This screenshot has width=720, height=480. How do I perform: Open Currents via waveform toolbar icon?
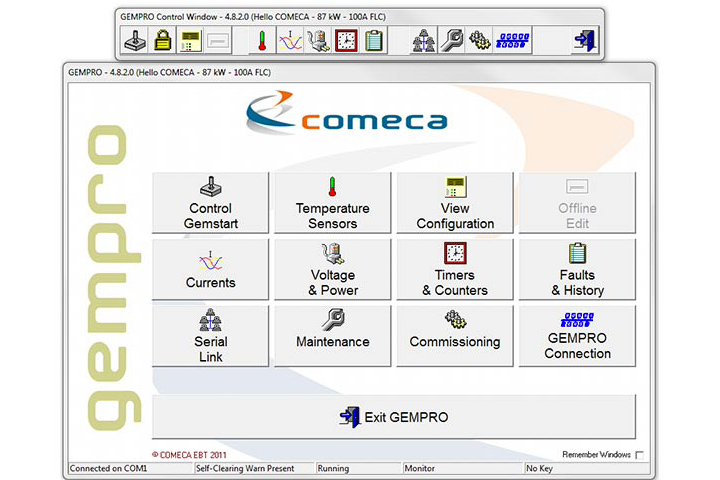click(290, 40)
